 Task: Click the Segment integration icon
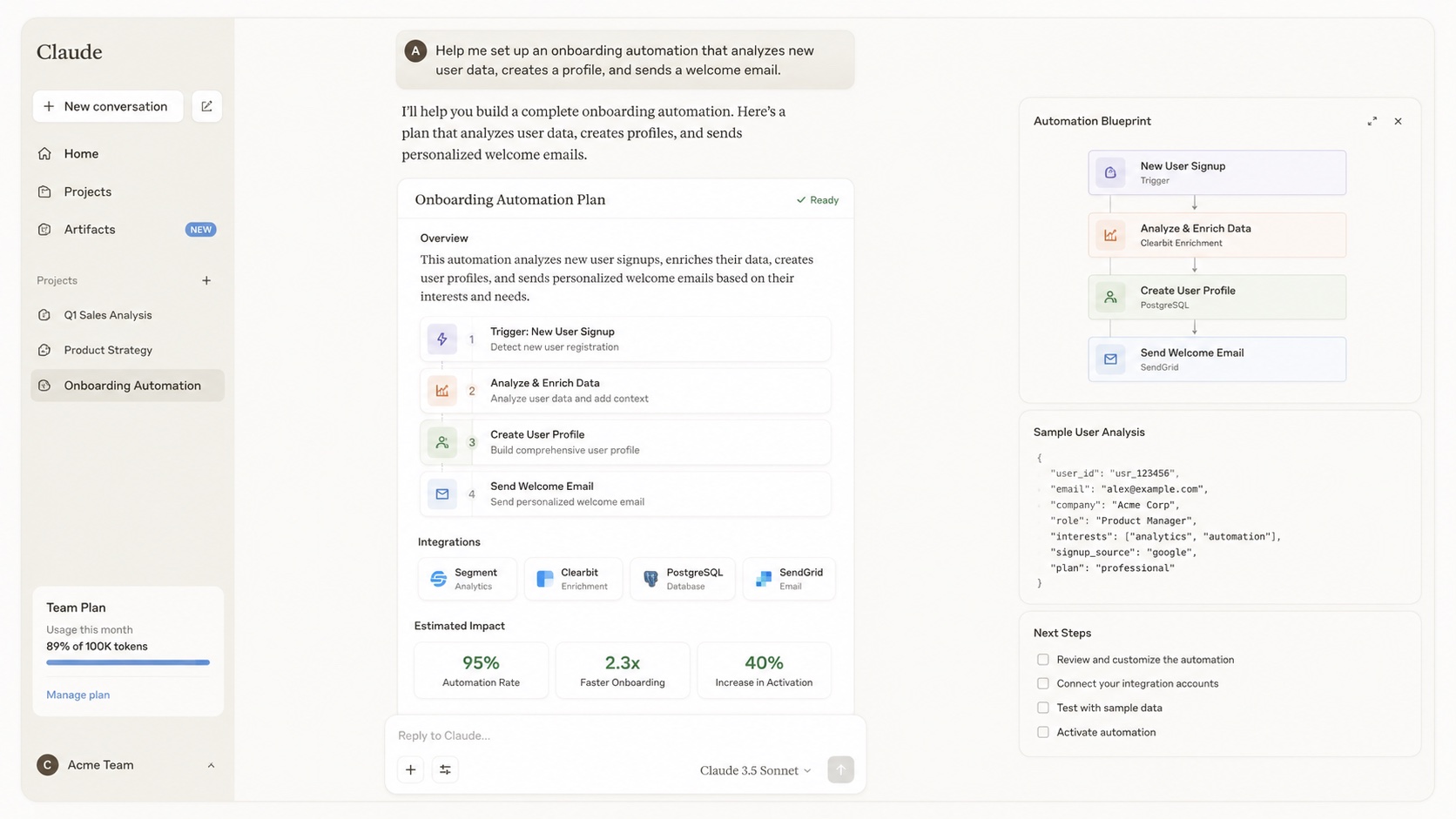(x=438, y=579)
